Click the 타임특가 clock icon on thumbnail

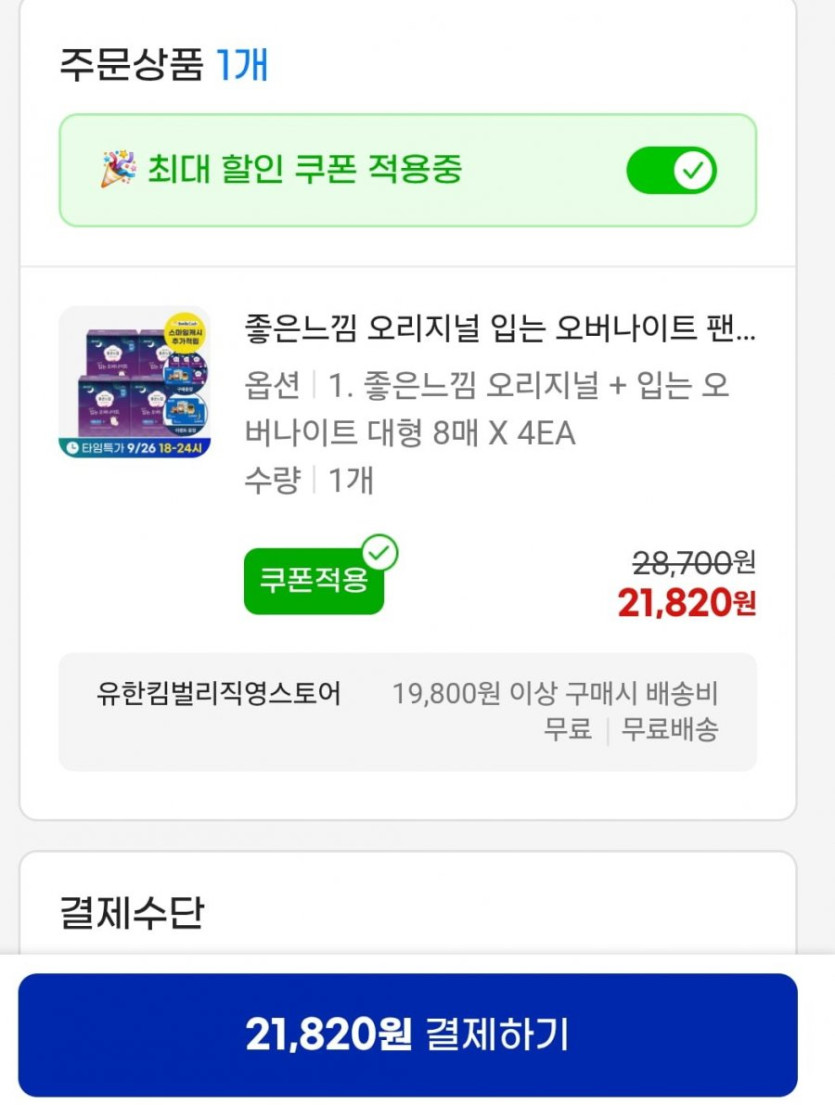pyautogui.click(x=73, y=447)
